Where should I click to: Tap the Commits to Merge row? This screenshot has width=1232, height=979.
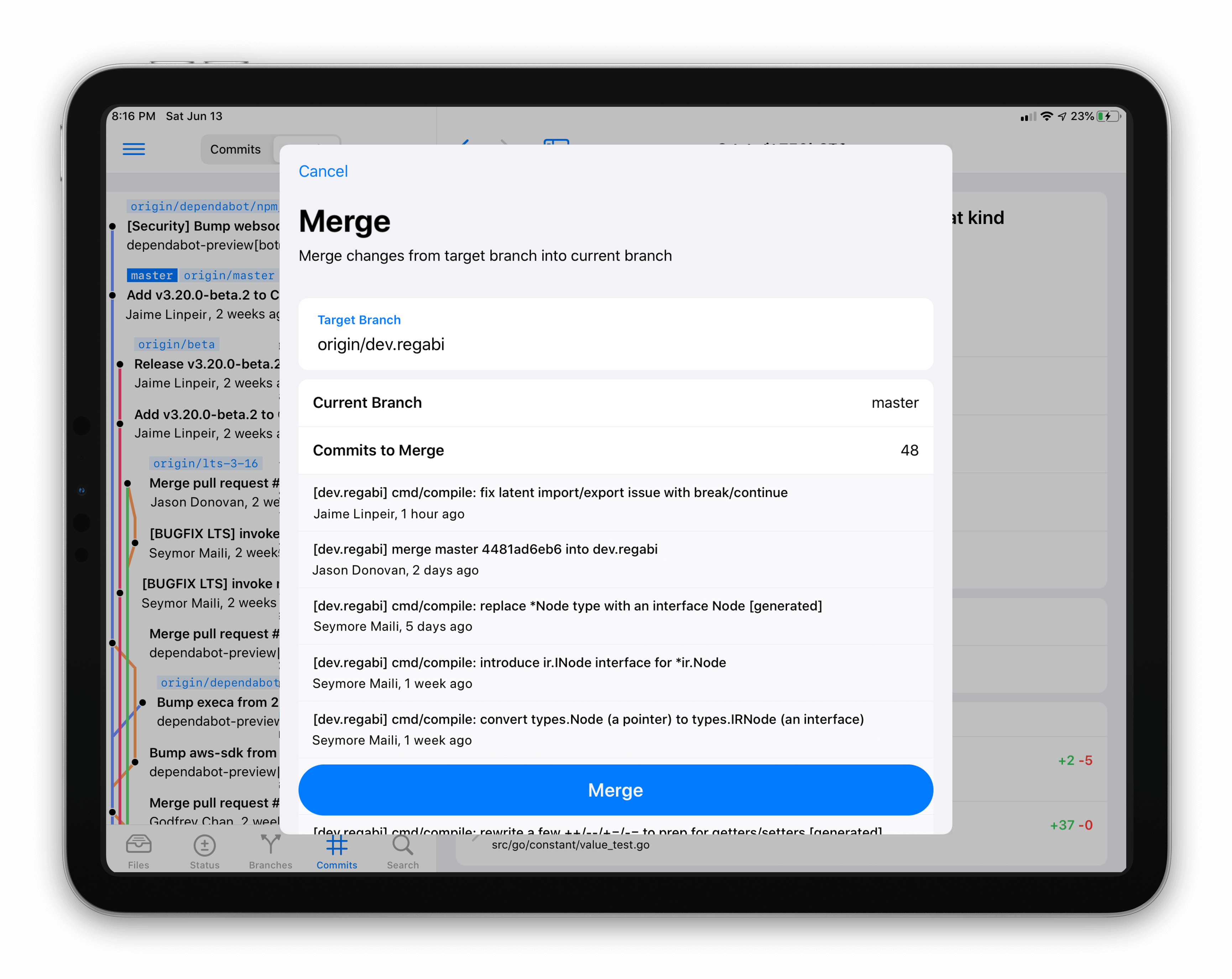click(x=615, y=450)
